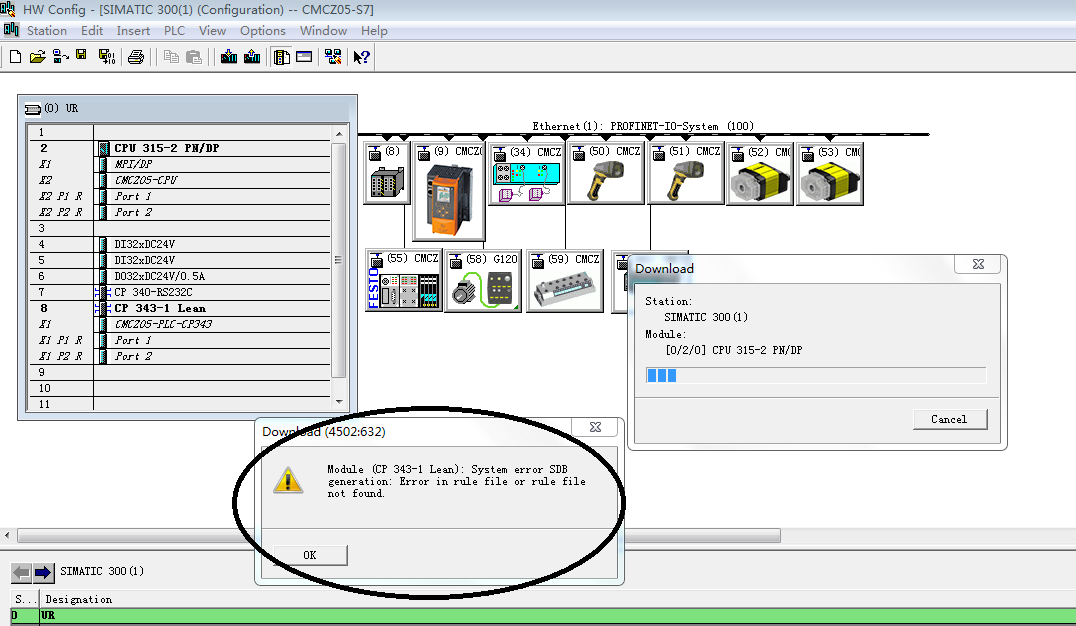The image size is (1076, 626).
Task: Click the HW Config application icon in the title bar
Action: 9,9
